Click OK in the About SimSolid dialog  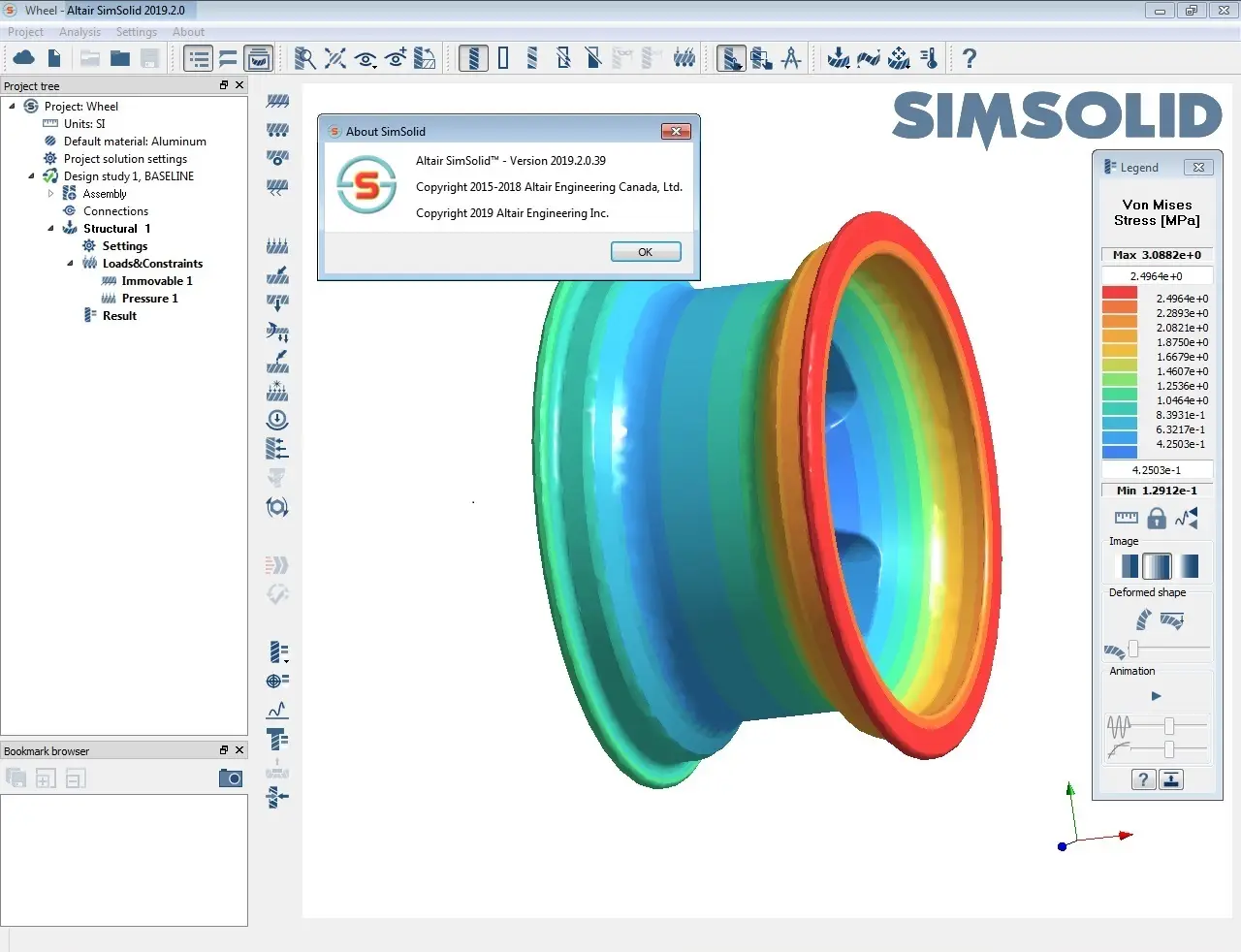pos(646,252)
